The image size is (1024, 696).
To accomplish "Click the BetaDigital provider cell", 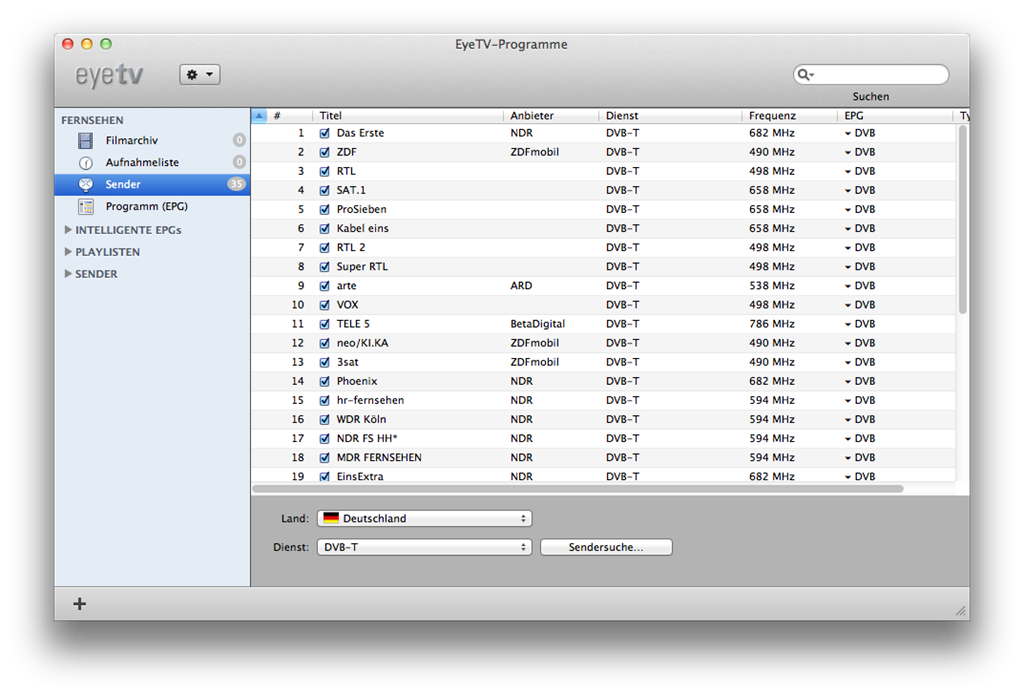I will pyautogui.click(x=537, y=324).
